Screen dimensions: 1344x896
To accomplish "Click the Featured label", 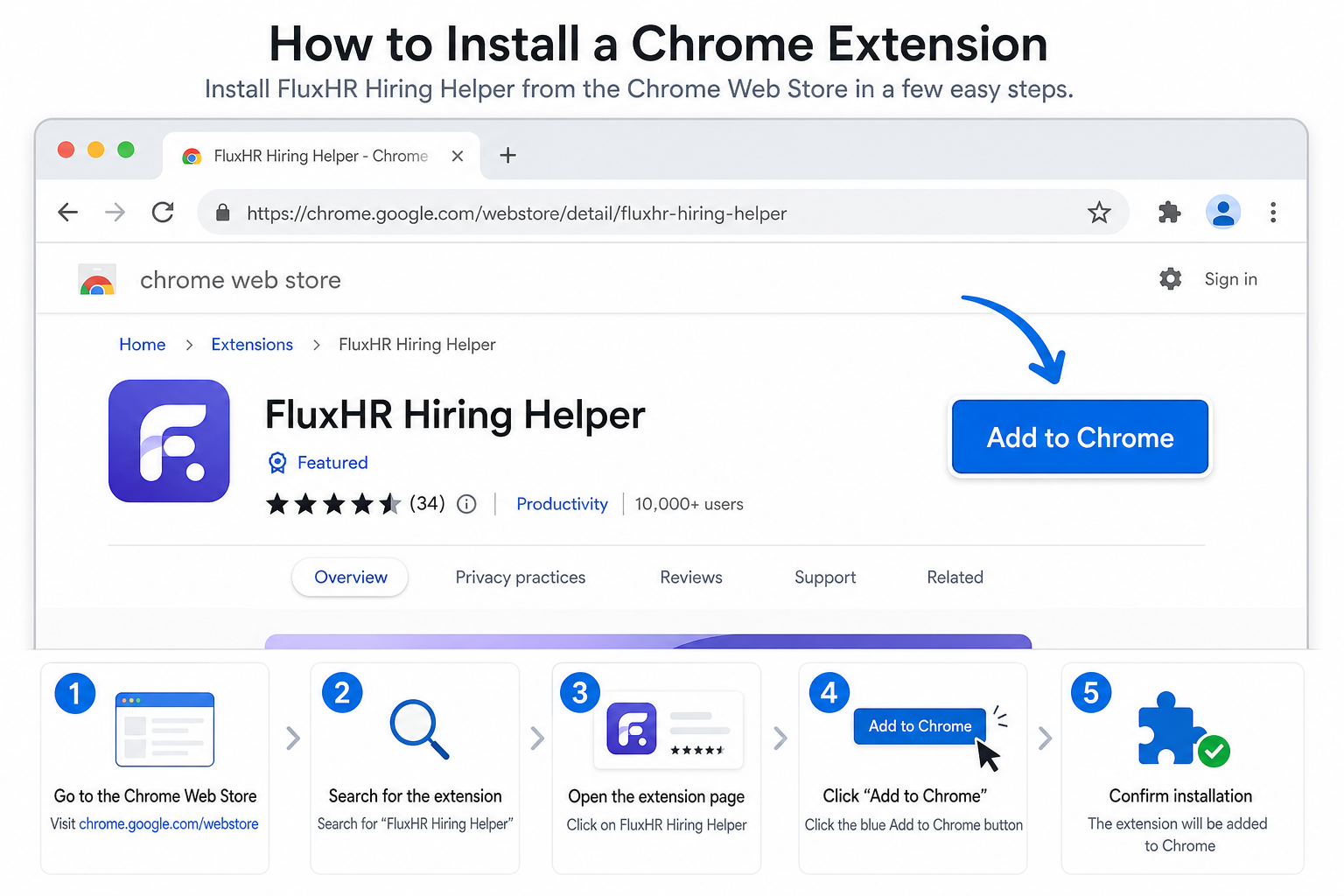I will (332, 463).
